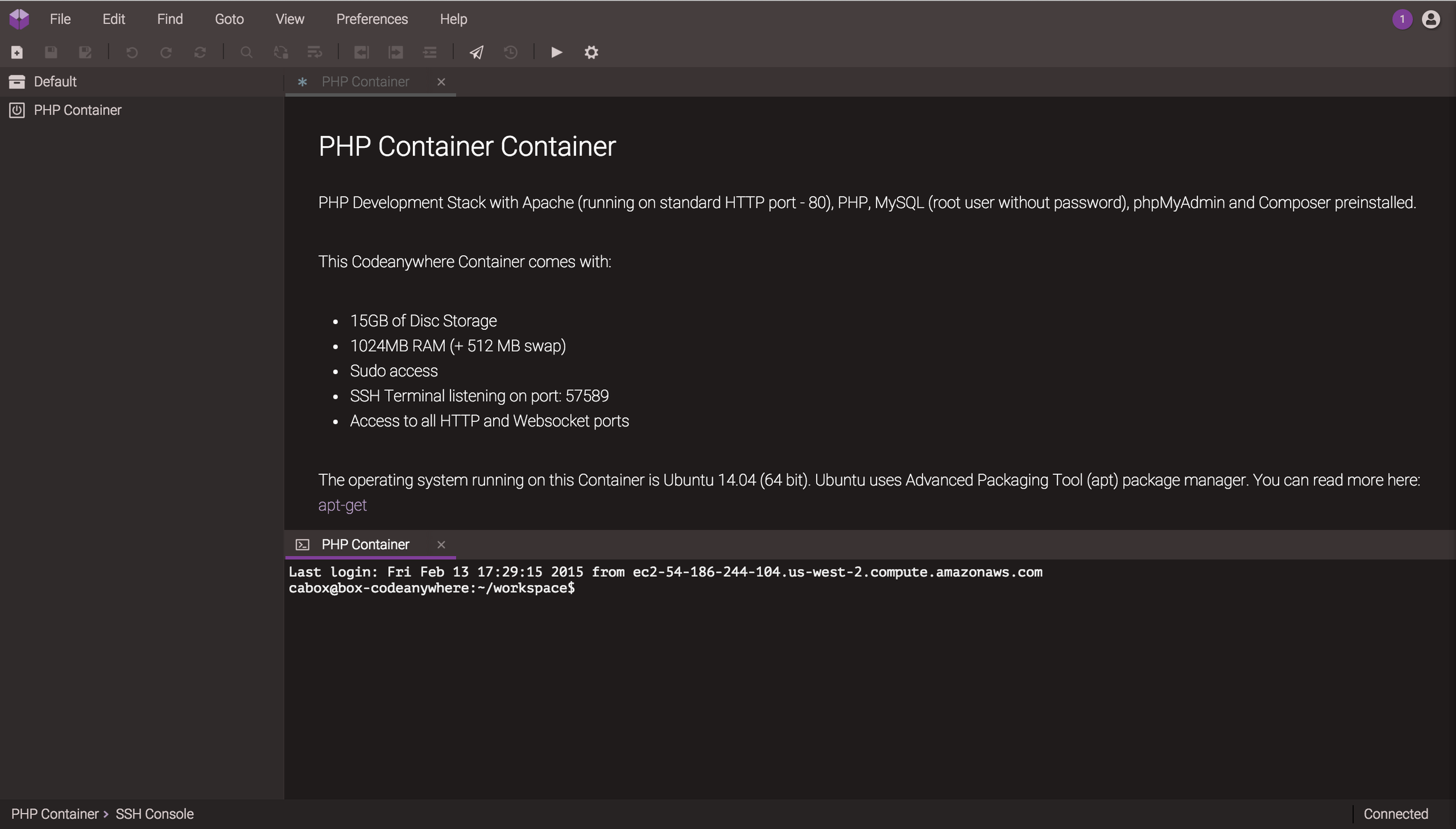Select the Default project in the sidebar
The width and height of the screenshot is (1456, 829).
(x=55, y=82)
